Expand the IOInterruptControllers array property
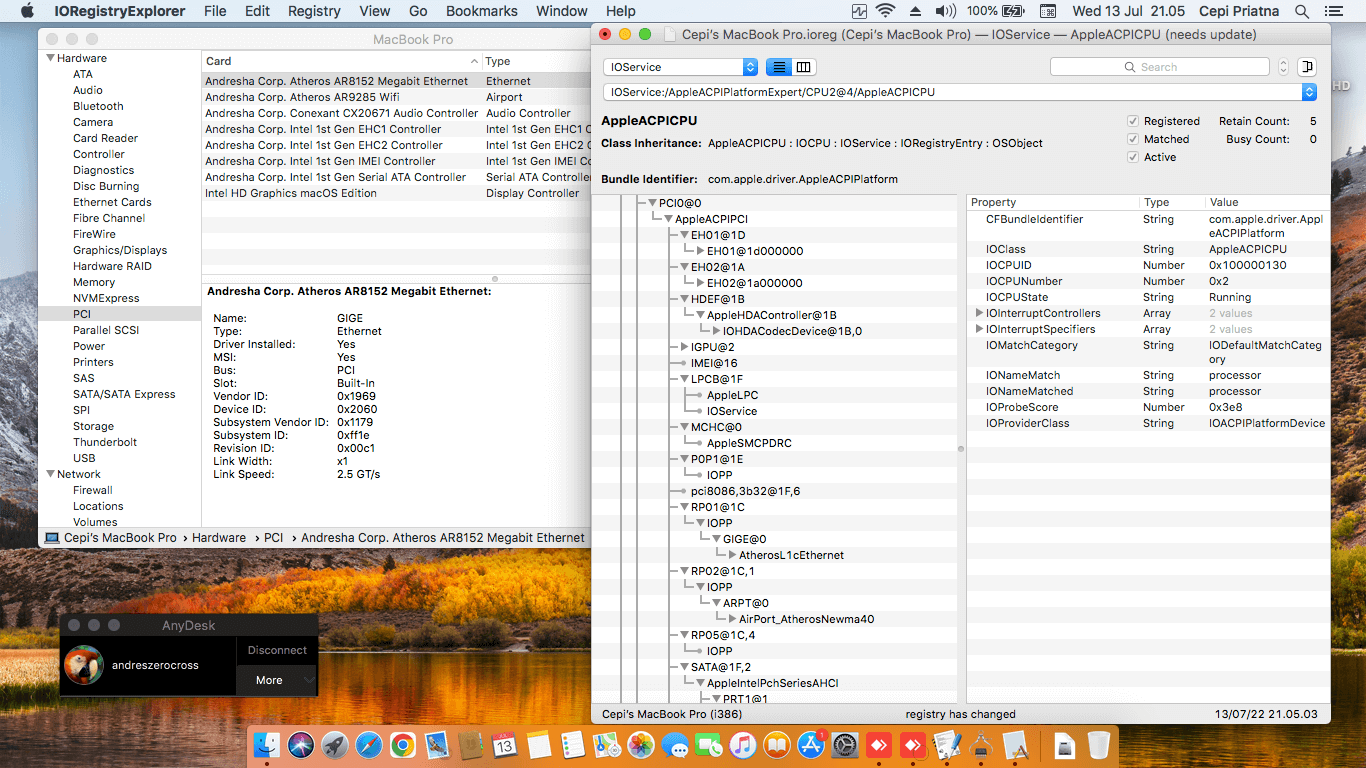 click(x=978, y=313)
